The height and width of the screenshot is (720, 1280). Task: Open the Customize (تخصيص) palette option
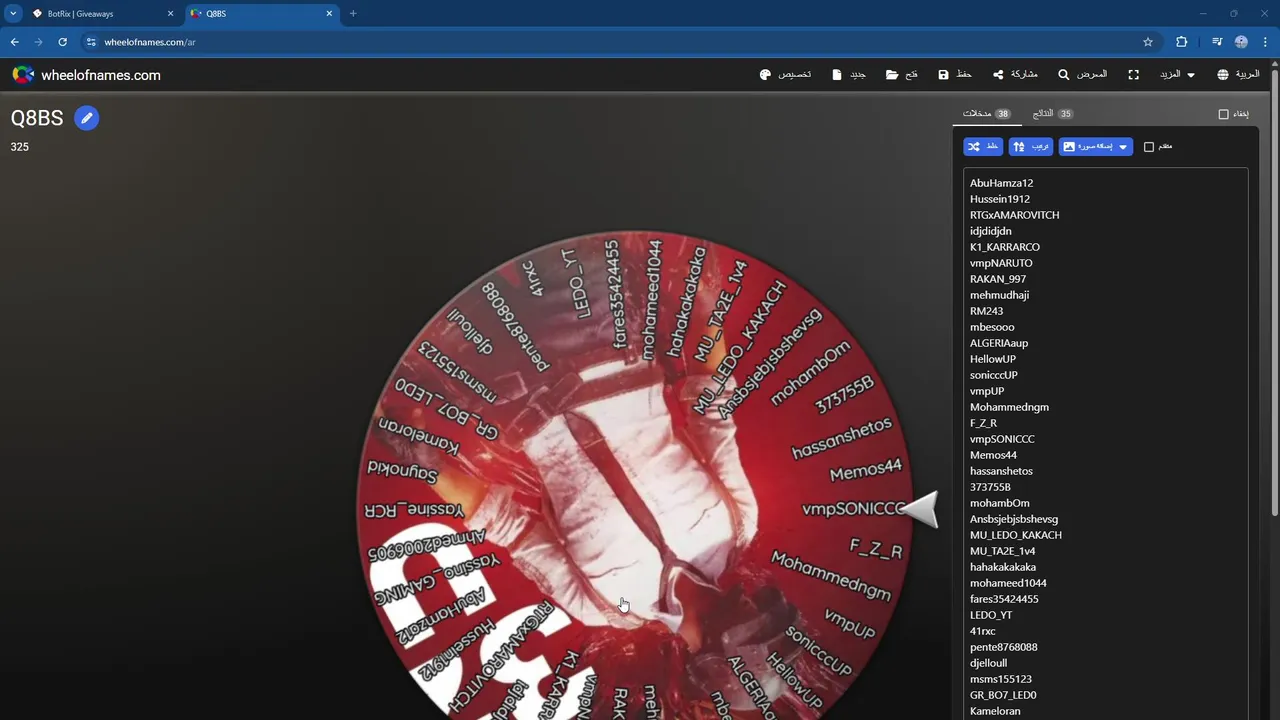click(786, 75)
